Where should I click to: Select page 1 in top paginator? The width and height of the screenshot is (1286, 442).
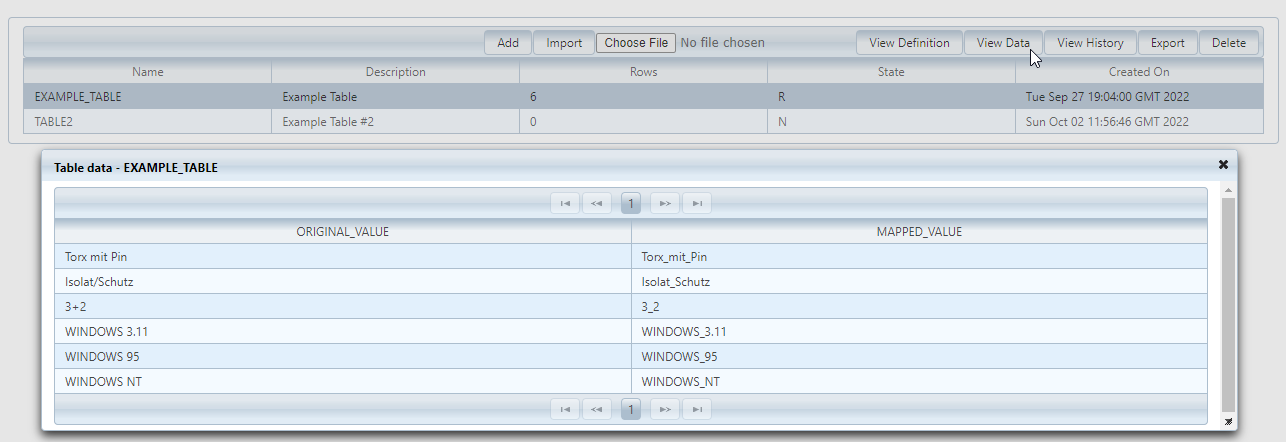[x=631, y=204]
